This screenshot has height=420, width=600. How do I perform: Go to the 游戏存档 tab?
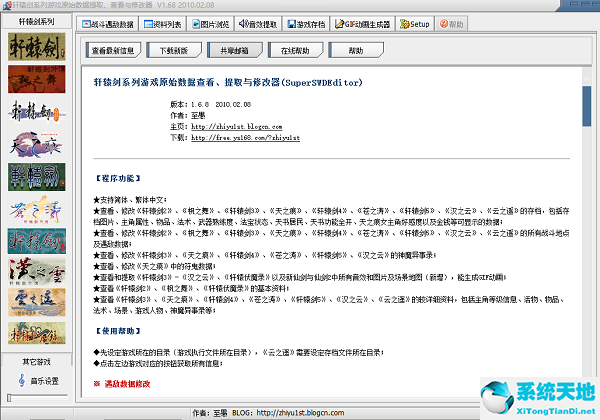click(306, 24)
